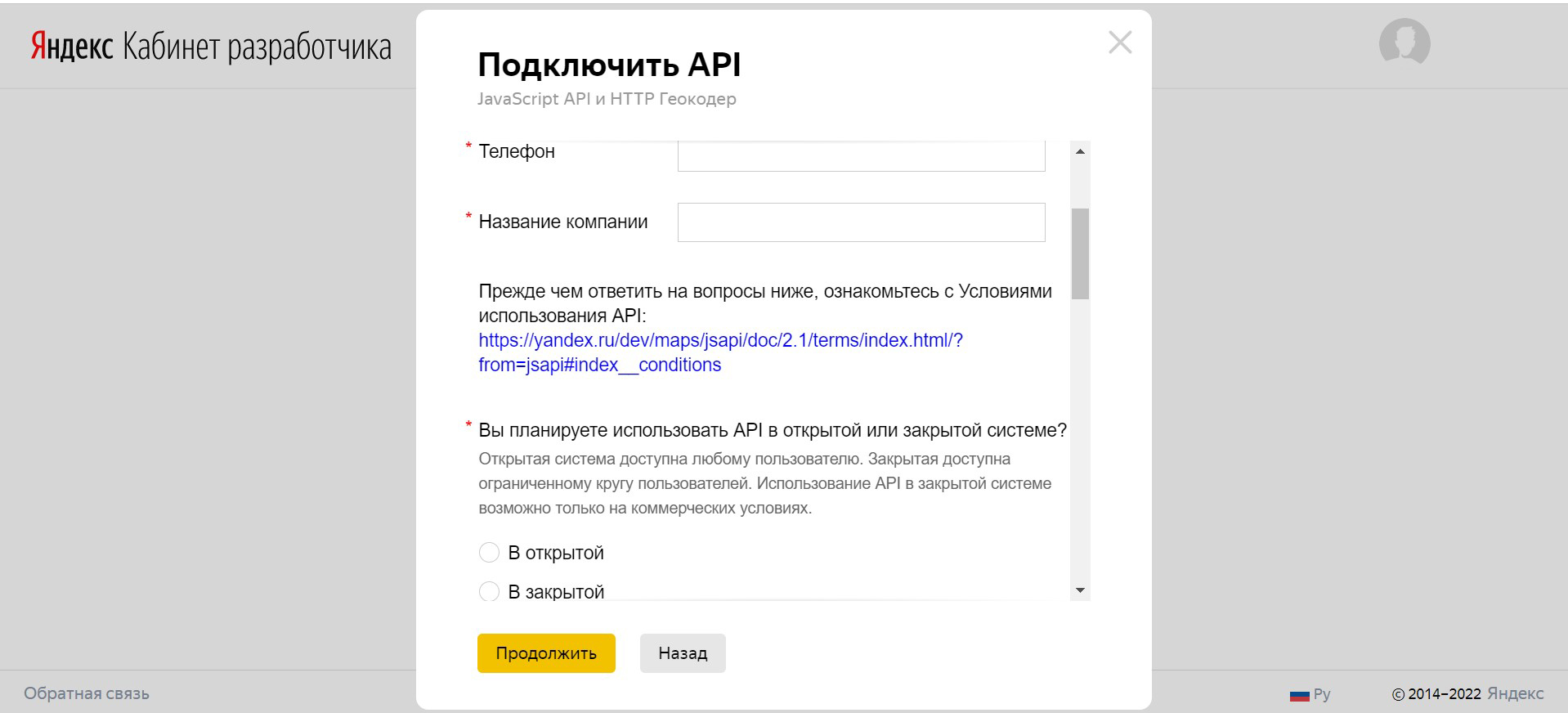The width and height of the screenshot is (1568, 713).
Task: Focus the Телефон input field
Action: [x=861, y=155]
